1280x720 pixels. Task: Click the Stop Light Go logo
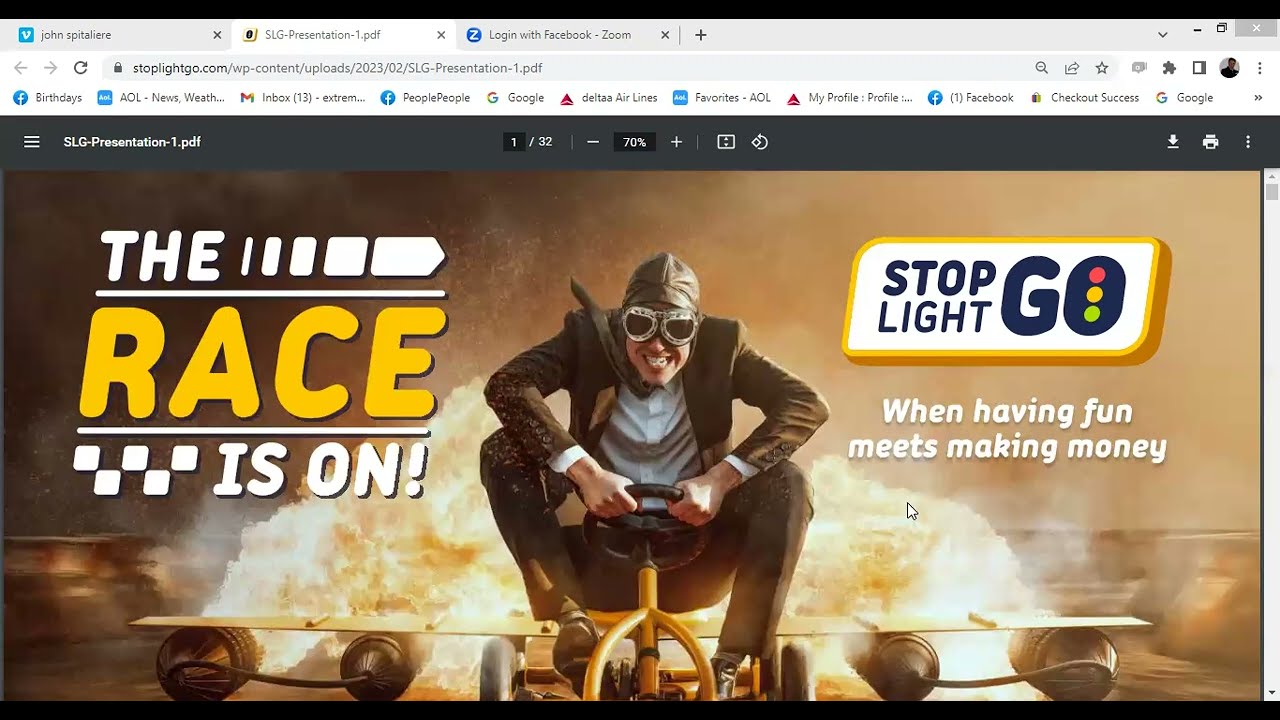pos(1005,299)
